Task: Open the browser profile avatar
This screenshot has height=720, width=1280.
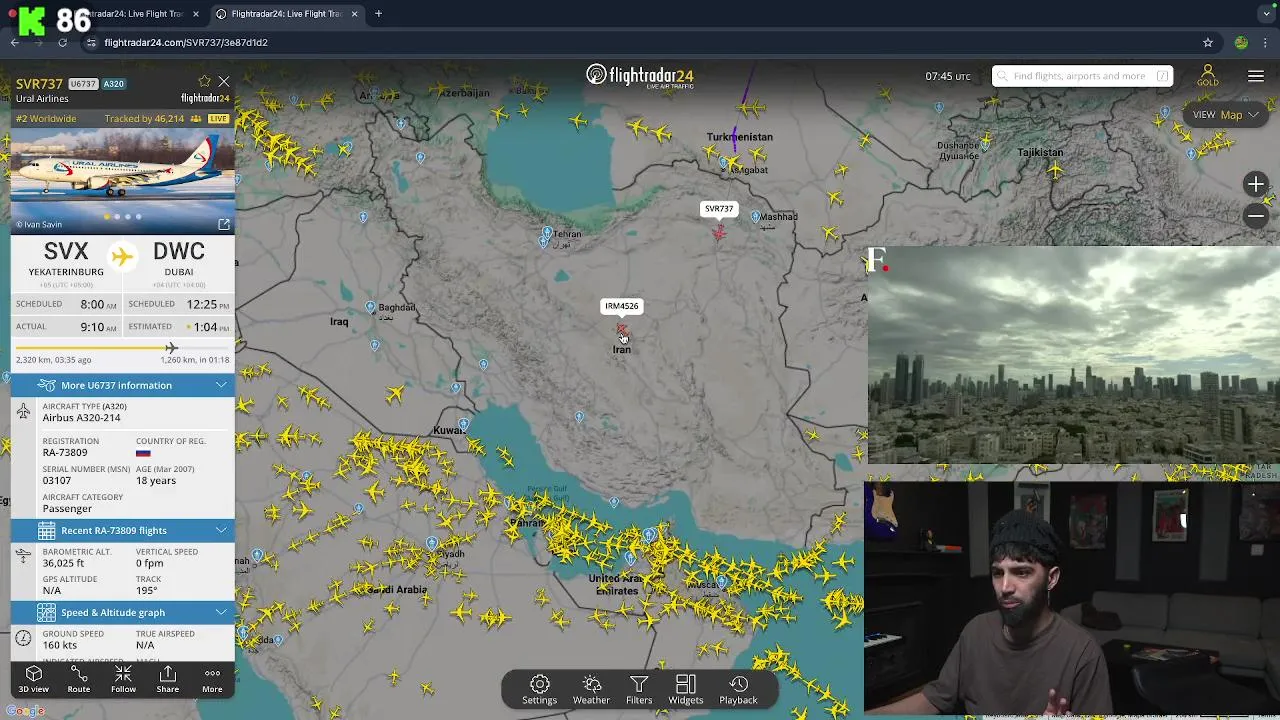Action: pos(1241,42)
